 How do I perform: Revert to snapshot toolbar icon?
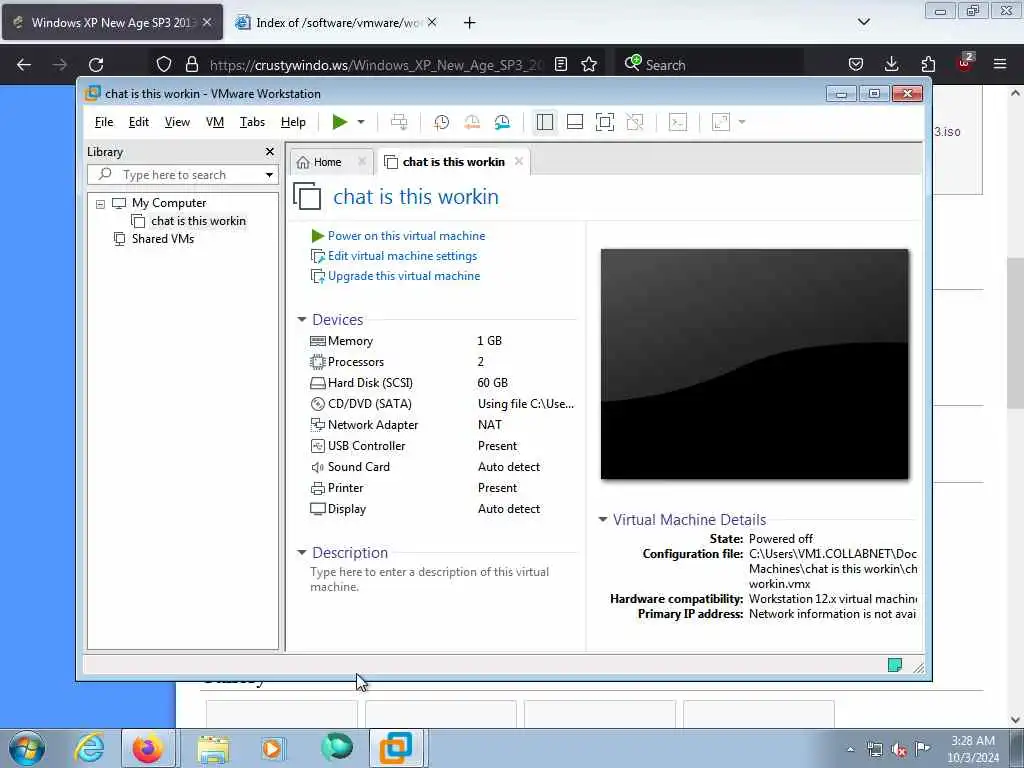[472, 122]
